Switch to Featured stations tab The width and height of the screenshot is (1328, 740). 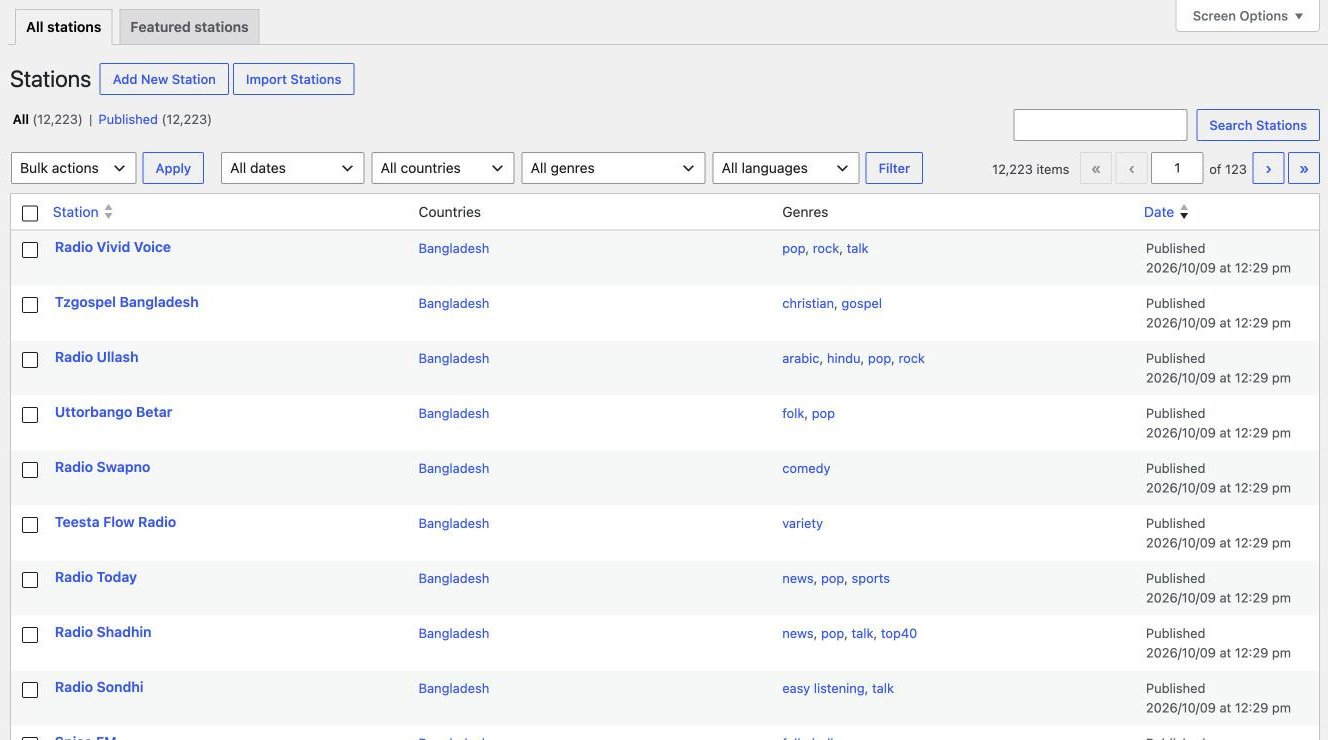click(189, 27)
